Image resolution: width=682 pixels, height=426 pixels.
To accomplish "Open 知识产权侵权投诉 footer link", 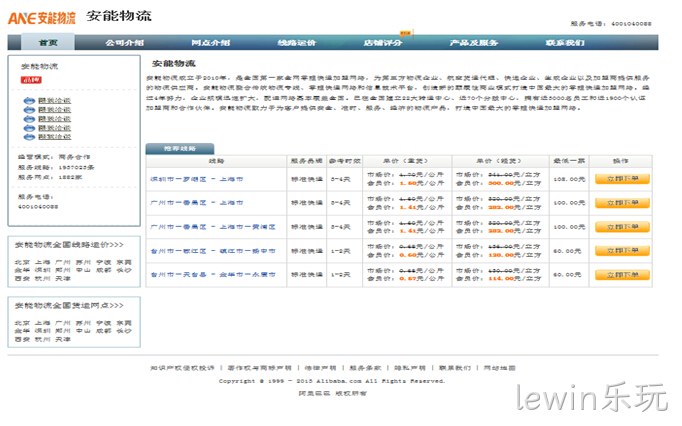I will click(x=182, y=368).
